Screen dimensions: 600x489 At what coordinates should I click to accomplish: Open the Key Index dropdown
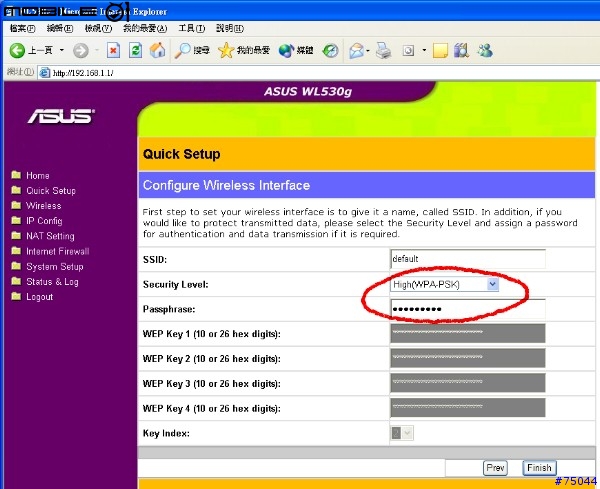402,433
